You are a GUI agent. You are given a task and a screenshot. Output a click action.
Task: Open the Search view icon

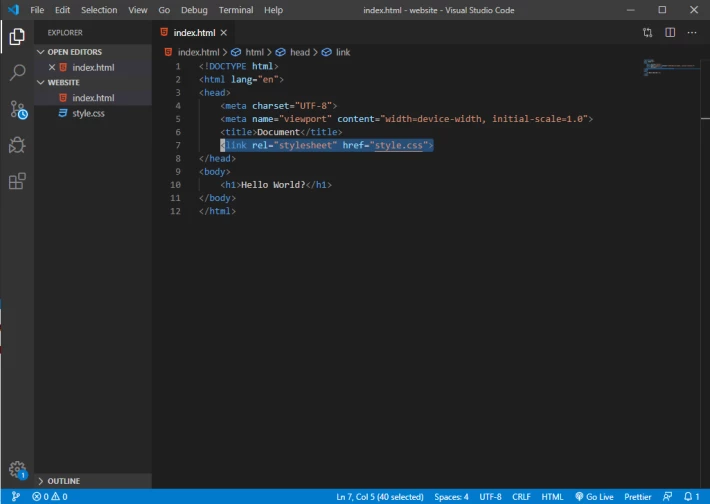pyautogui.click(x=17, y=72)
